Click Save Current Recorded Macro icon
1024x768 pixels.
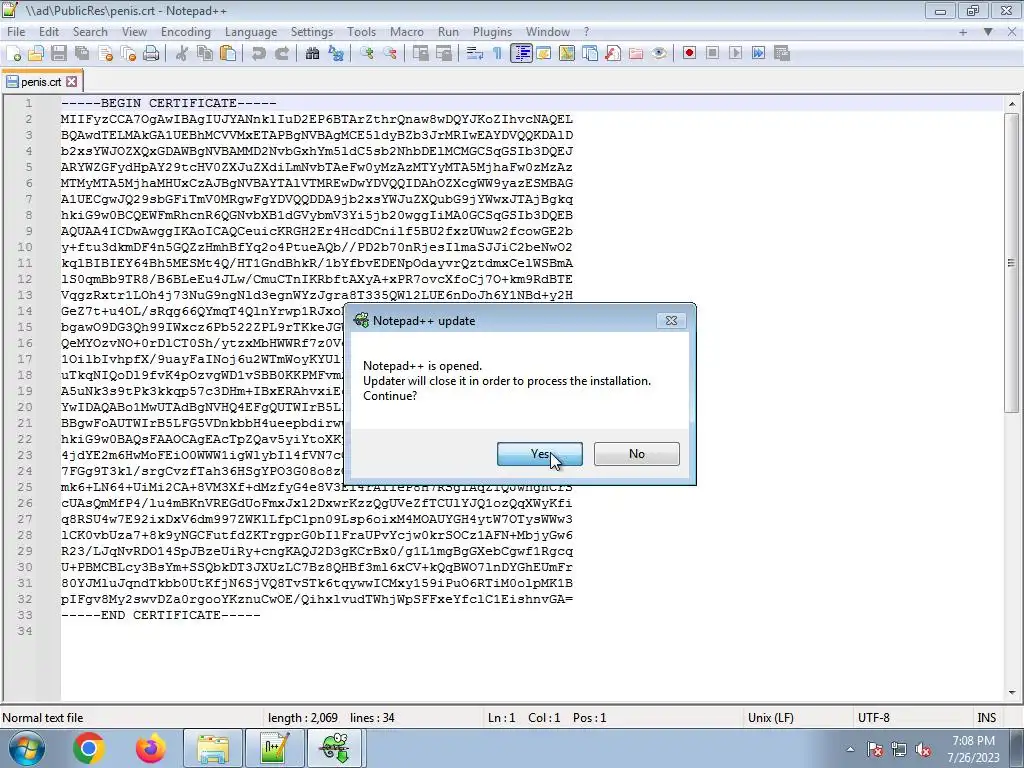(x=782, y=54)
